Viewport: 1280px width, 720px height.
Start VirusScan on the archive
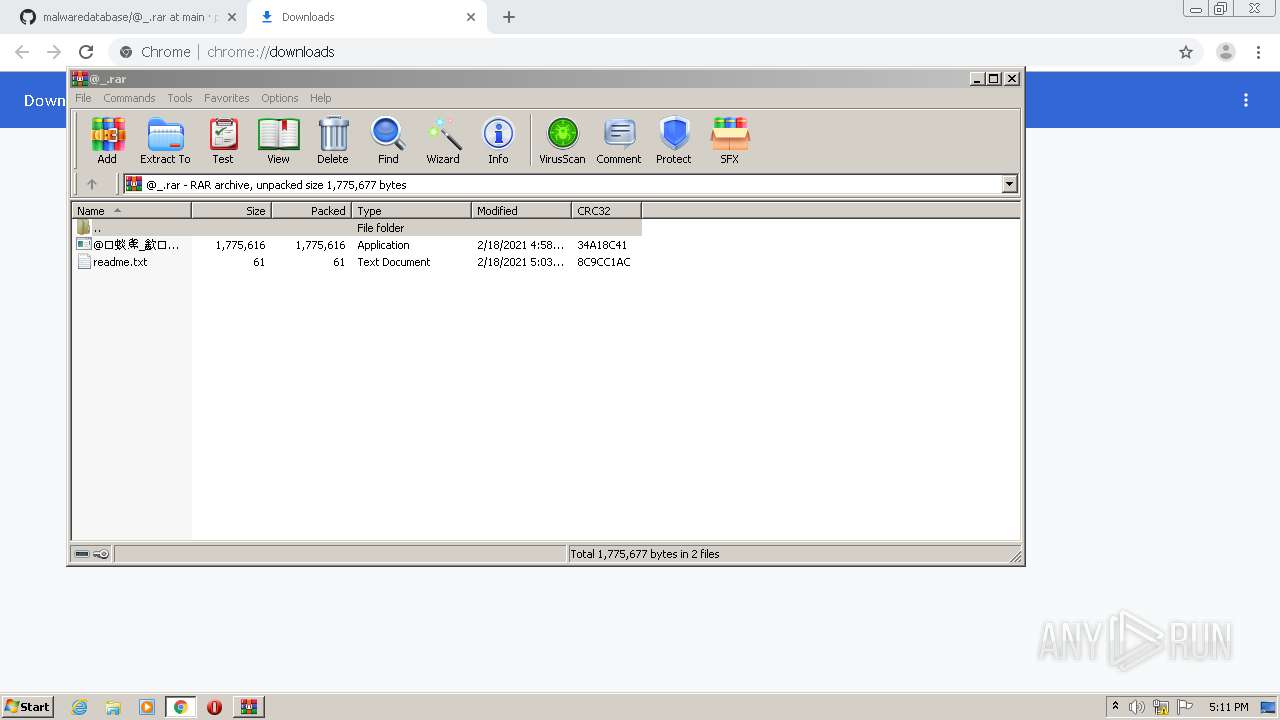click(562, 140)
